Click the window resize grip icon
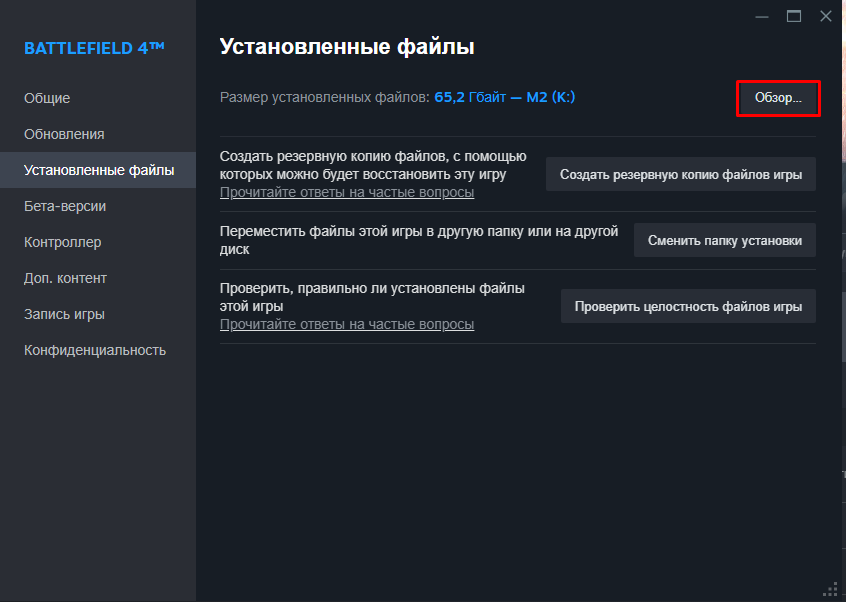Image resolution: width=846 pixels, height=602 pixels. 831,589
